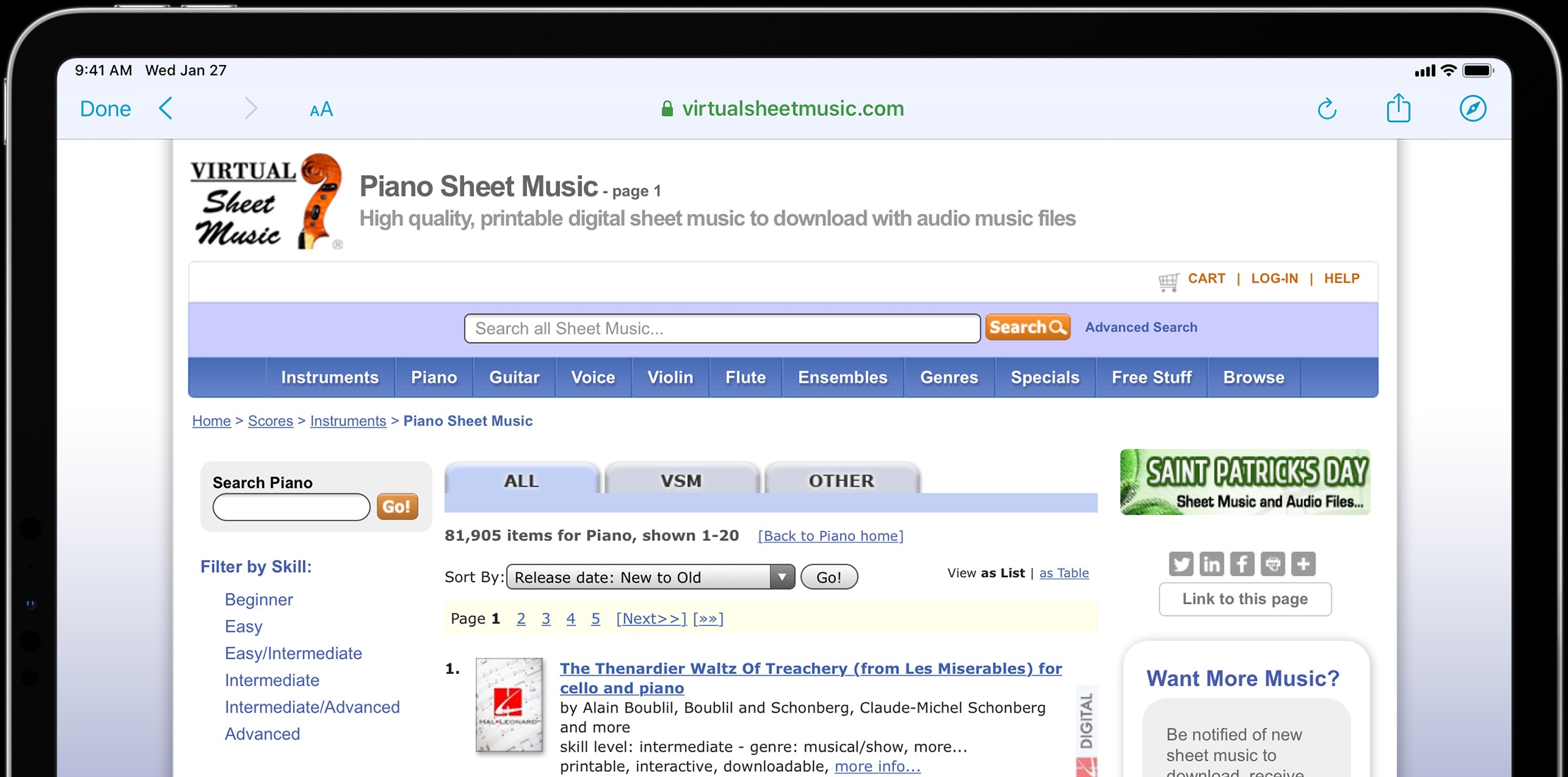The image size is (1568, 777).
Task: Click the plus more-sharing icon
Action: pos(1303,564)
